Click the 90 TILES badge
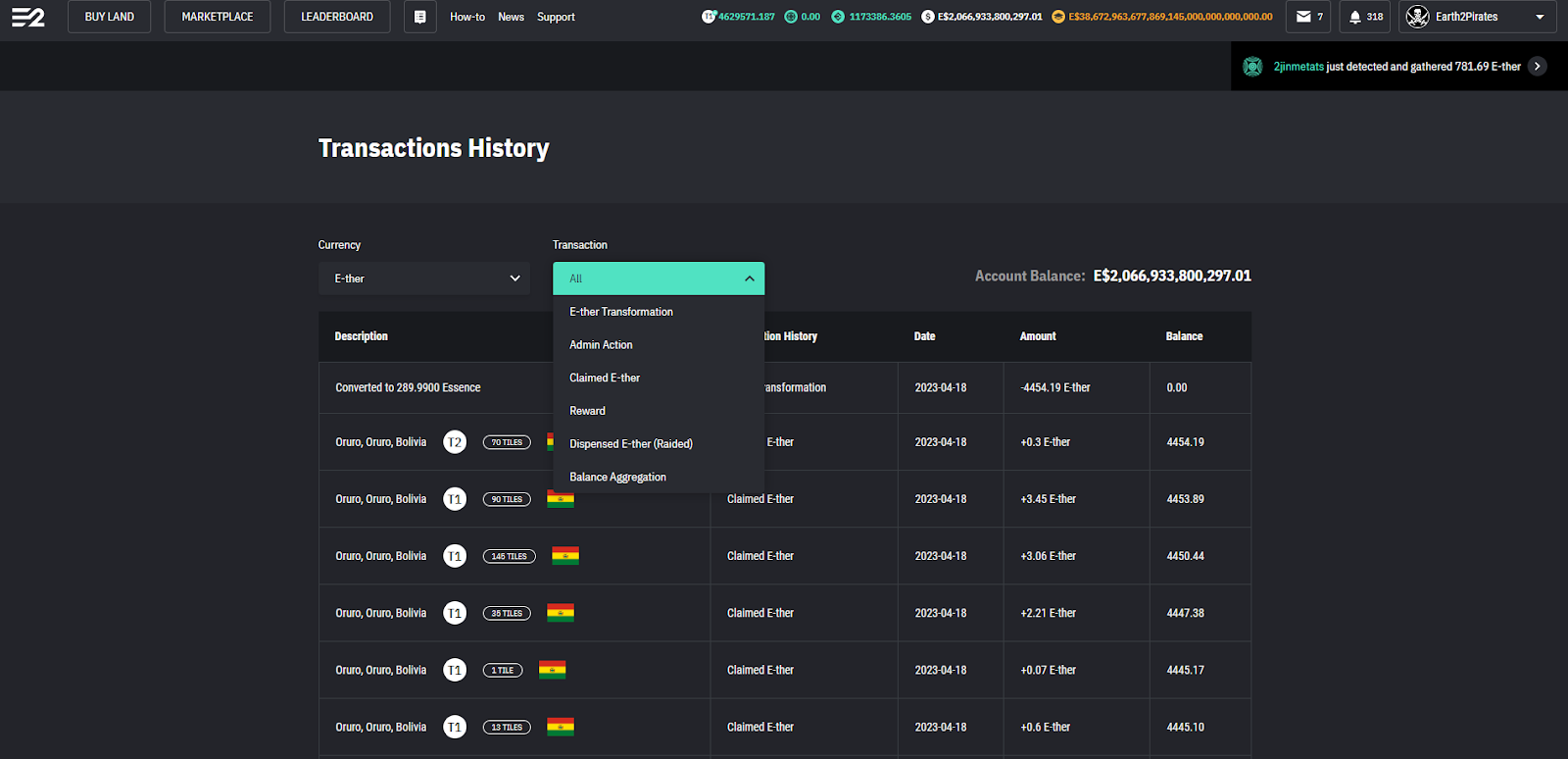The width and height of the screenshot is (1568, 759). click(x=507, y=499)
